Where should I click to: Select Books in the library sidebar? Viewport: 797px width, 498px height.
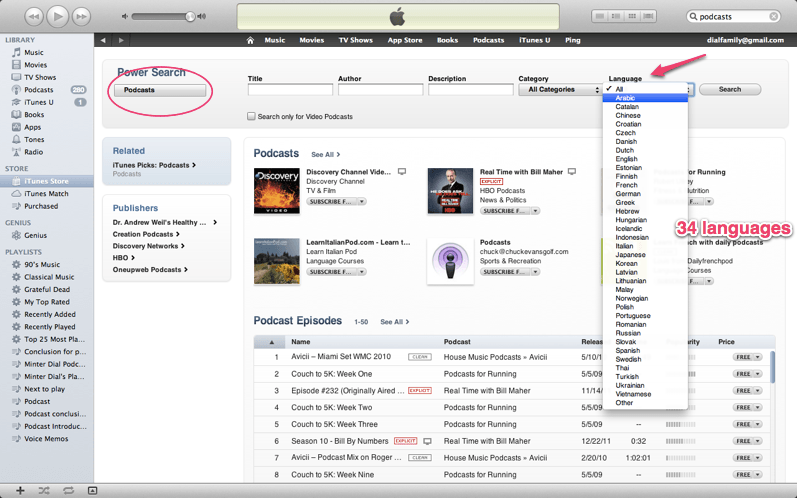pyautogui.click(x=34, y=115)
